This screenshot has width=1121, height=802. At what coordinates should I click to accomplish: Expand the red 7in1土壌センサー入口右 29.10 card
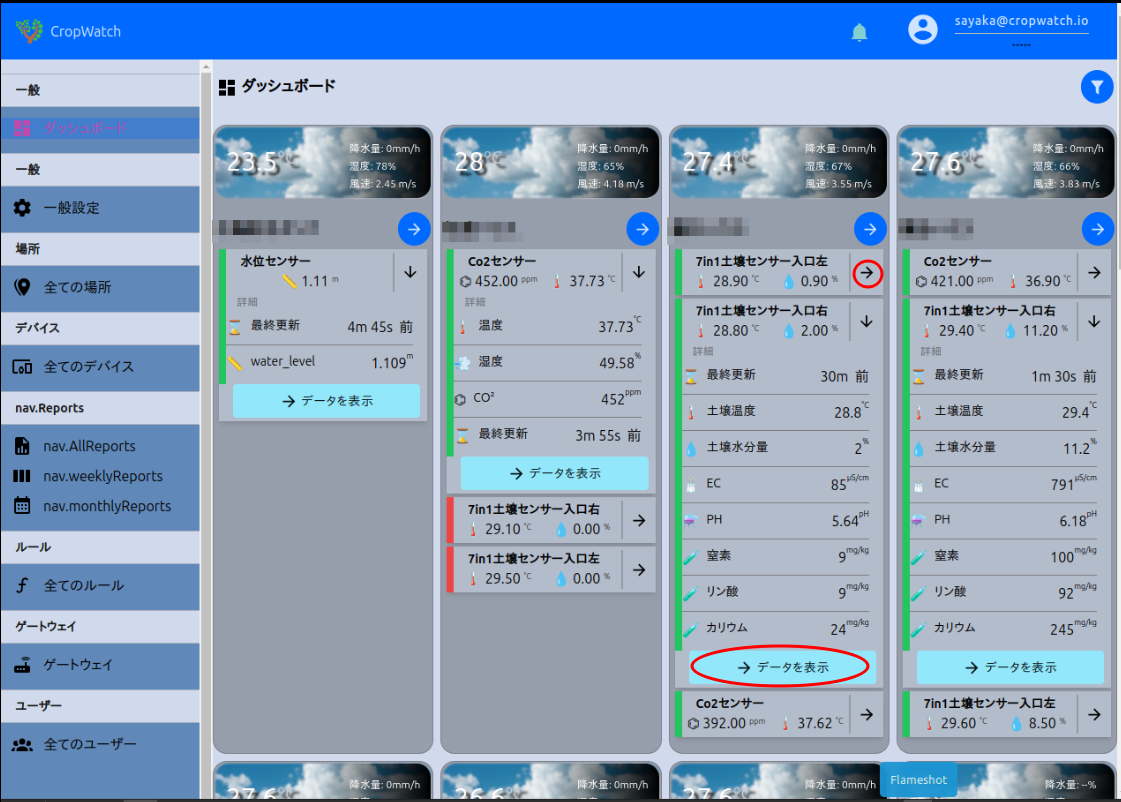pos(638,520)
